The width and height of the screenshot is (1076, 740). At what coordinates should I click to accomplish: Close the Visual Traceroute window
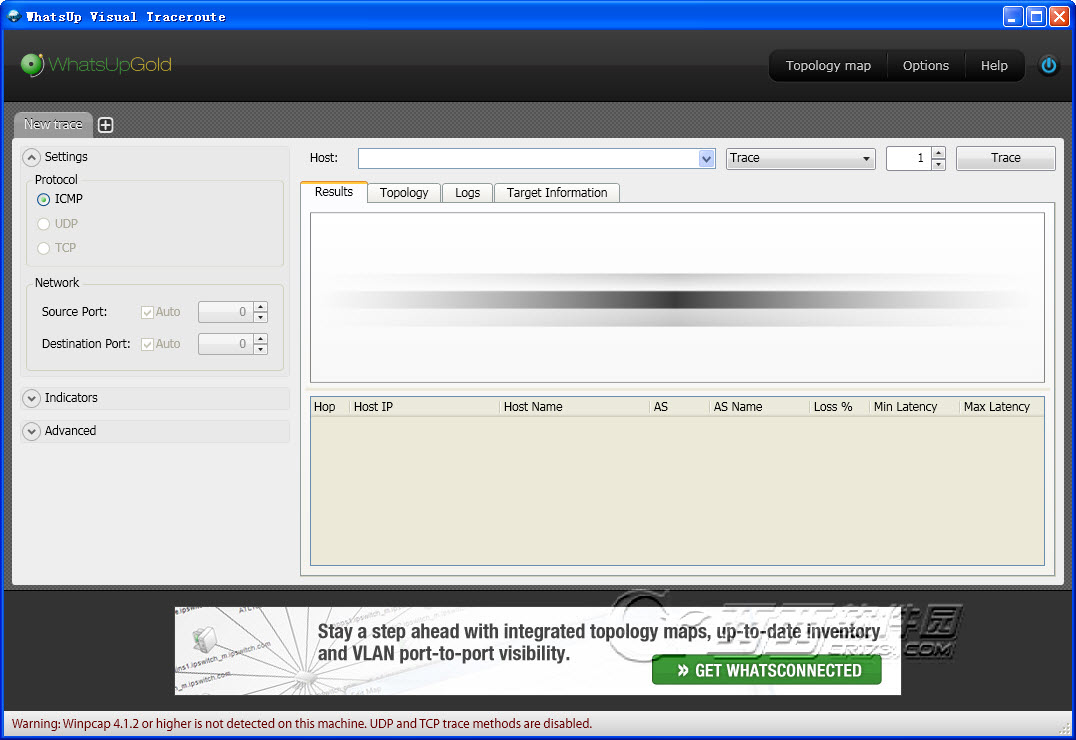pos(1060,16)
